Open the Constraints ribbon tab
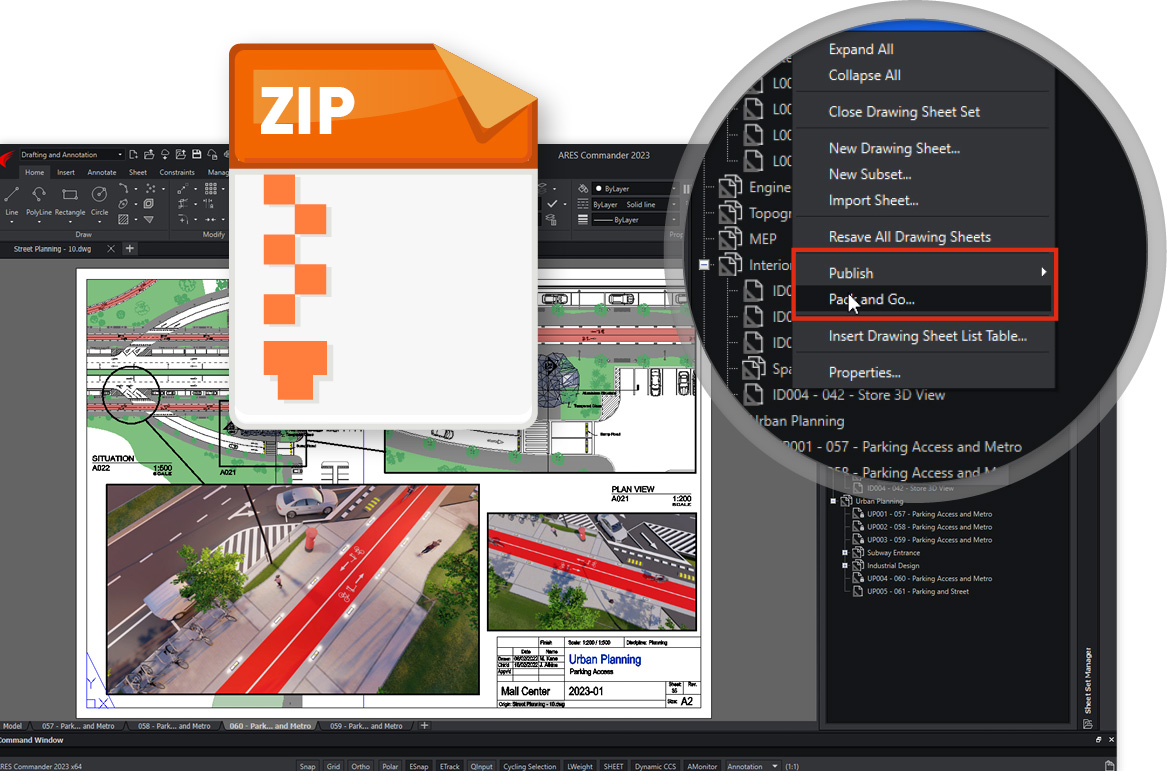 (x=176, y=172)
